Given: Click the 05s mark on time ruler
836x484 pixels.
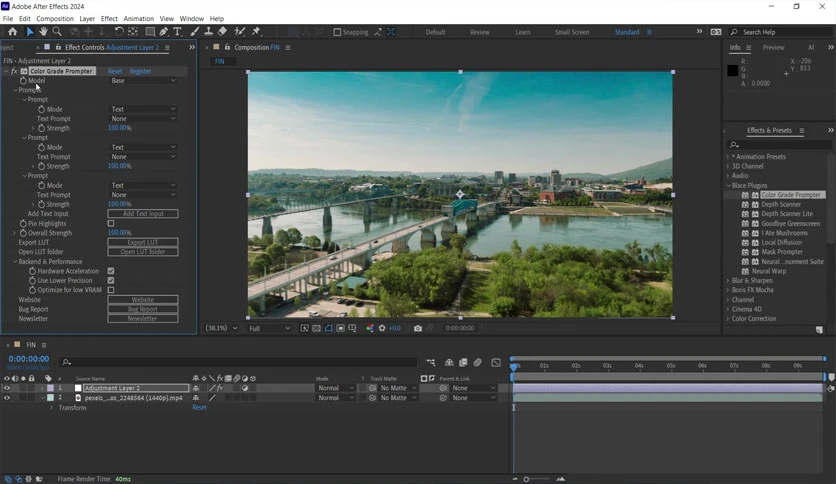Looking at the screenshot, I should pyautogui.click(x=671, y=366).
